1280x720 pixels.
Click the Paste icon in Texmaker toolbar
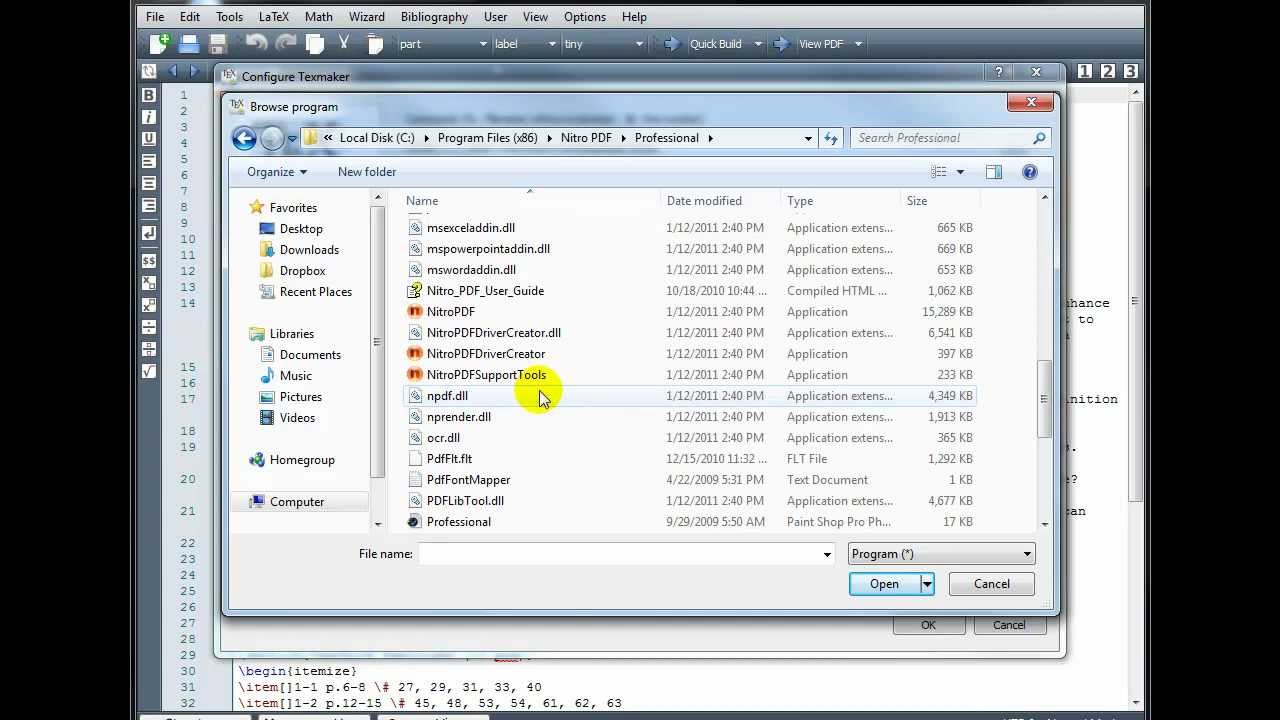coord(375,43)
